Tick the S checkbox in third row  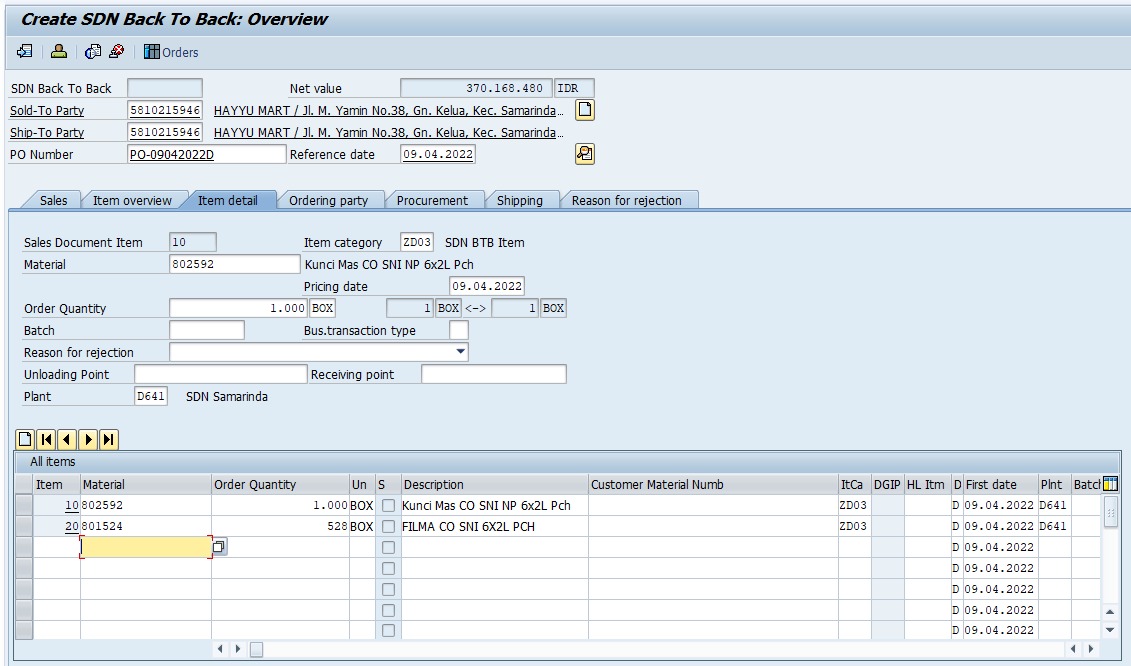click(x=388, y=548)
